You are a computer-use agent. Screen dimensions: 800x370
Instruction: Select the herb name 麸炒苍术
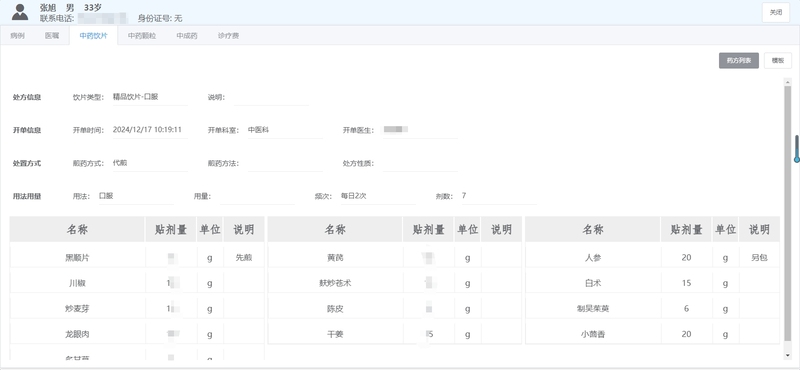pos(335,283)
